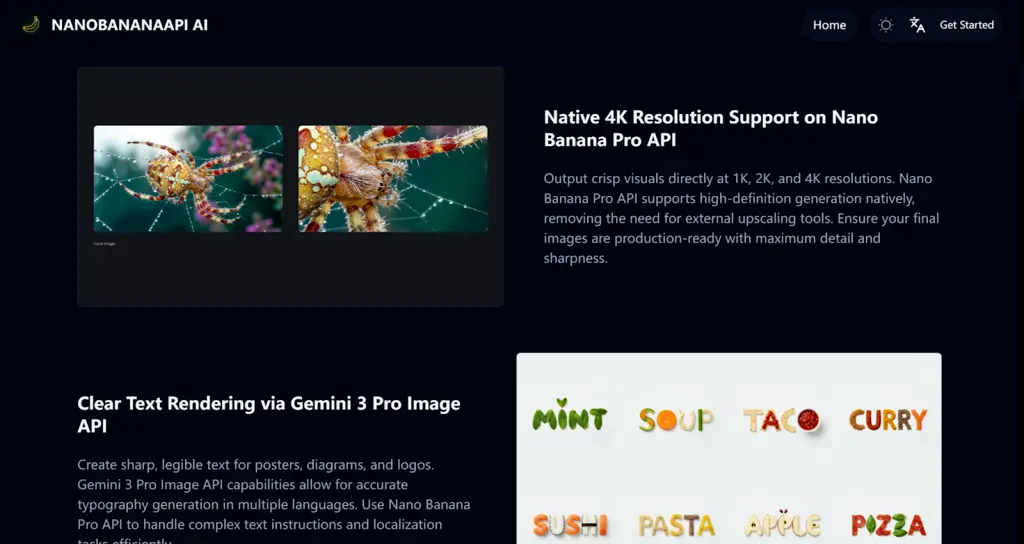Click the TACO food lettering graphic
This screenshot has height=544, width=1024.
coord(782,420)
